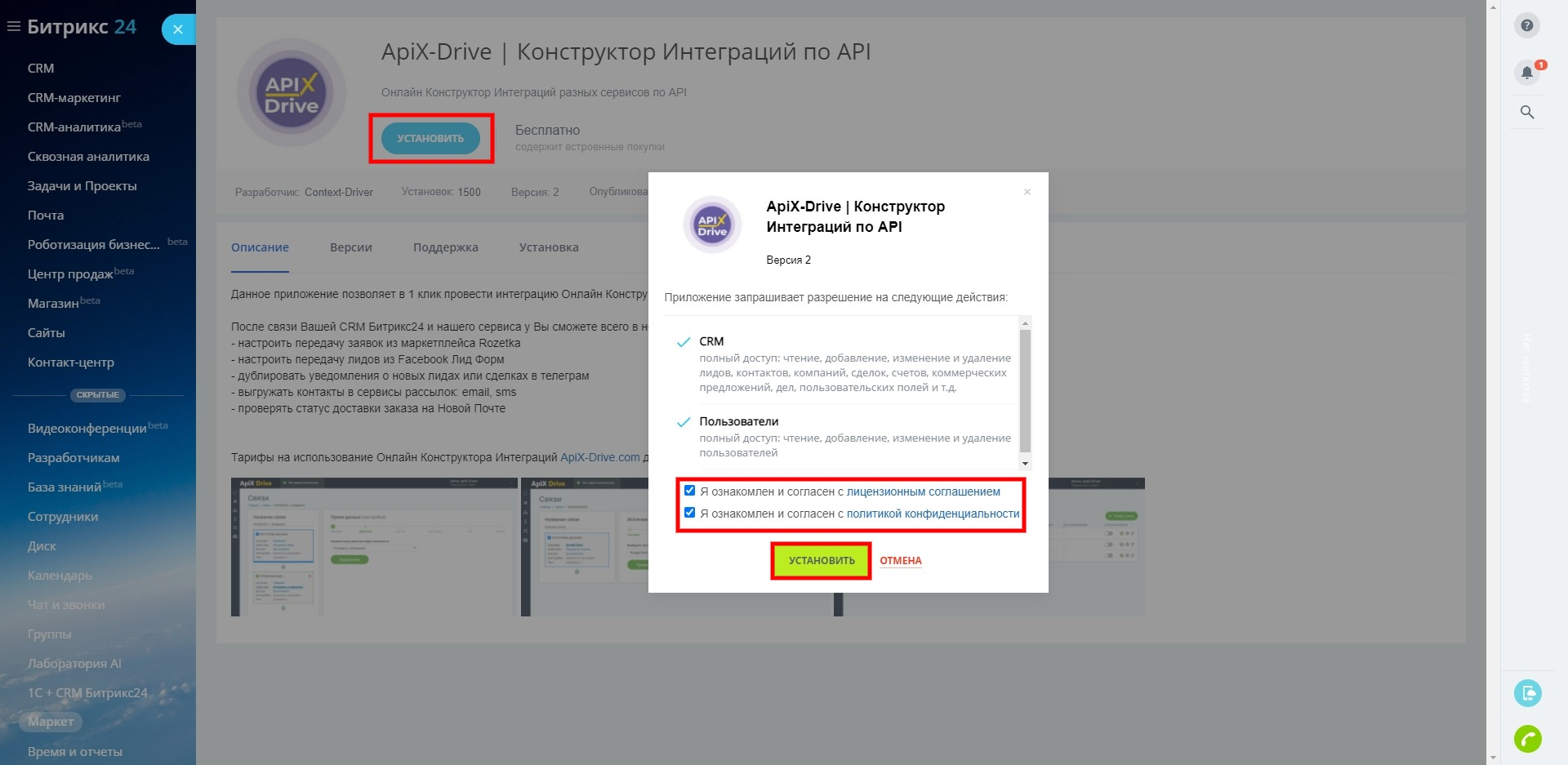The height and width of the screenshot is (765, 1568).
Task: Click the green УСТАНОВИТЬ button in dialog
Action: (821, 561)
